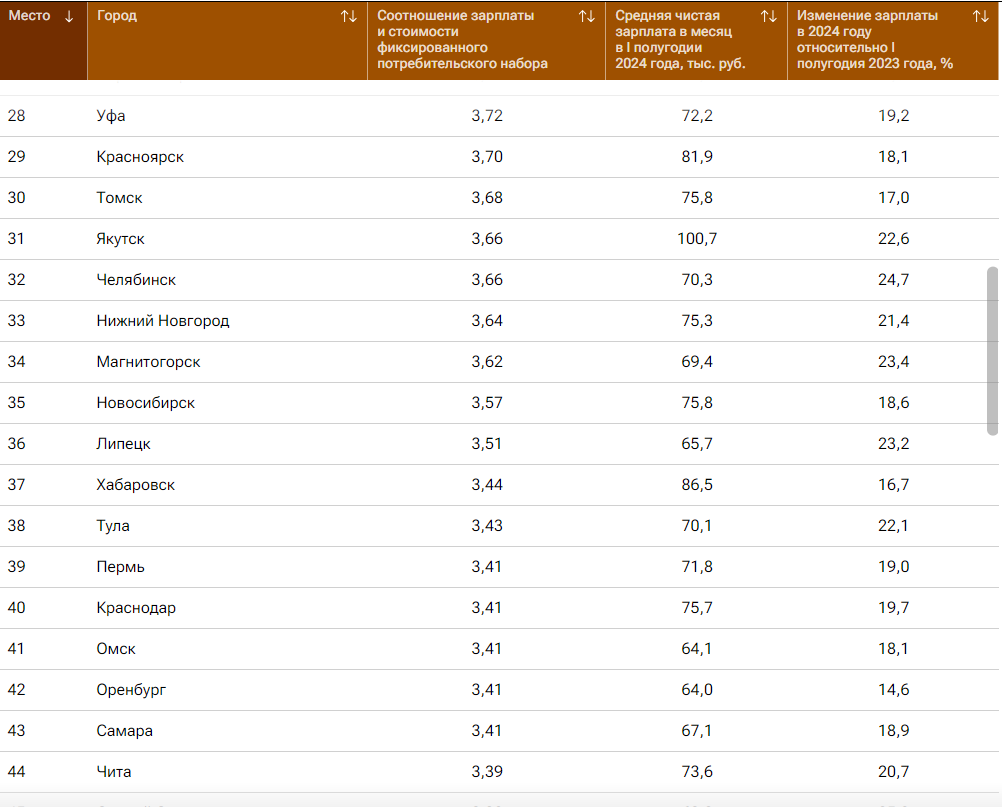Click salary value 65,7 in Липецк row
The height and width of the screenshot is (807, 1002).
click(697, 443)
